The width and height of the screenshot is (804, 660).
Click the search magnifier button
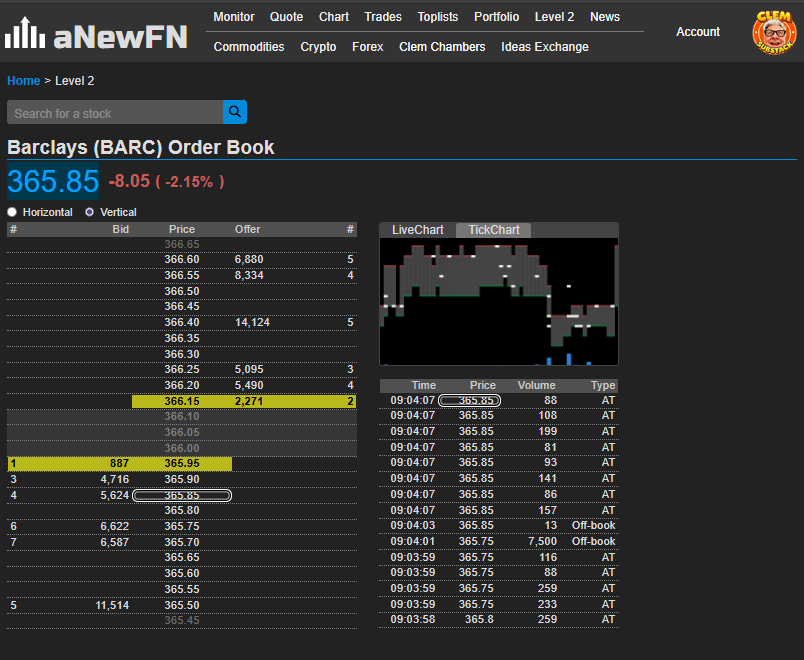pyautogui.click(x=235, y=112)
